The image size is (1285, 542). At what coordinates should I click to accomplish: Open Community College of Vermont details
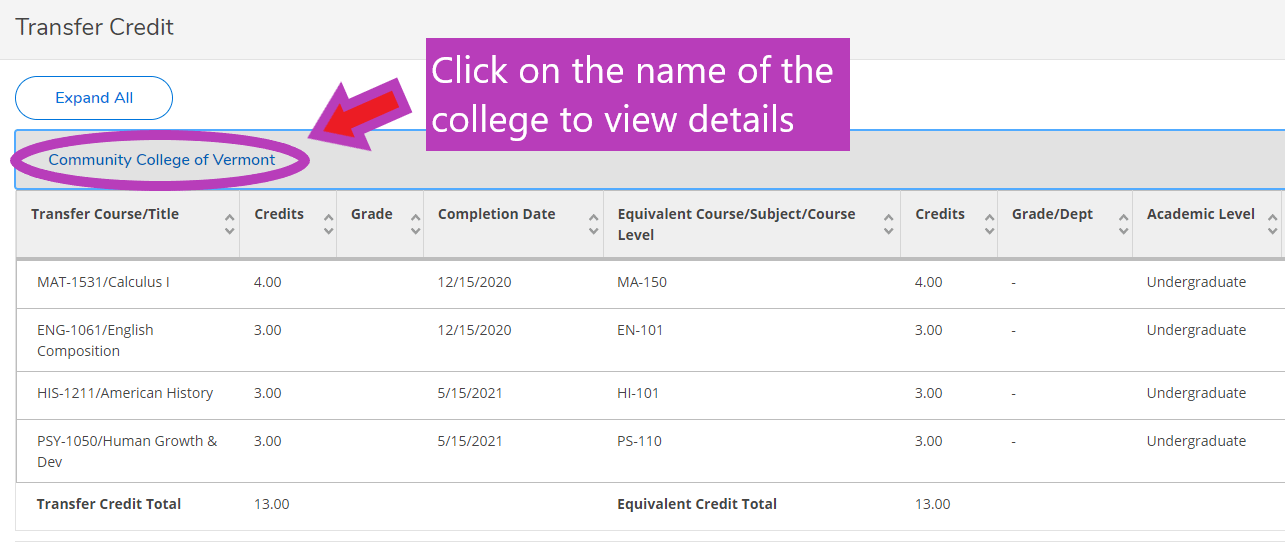[x=161, y=160]
